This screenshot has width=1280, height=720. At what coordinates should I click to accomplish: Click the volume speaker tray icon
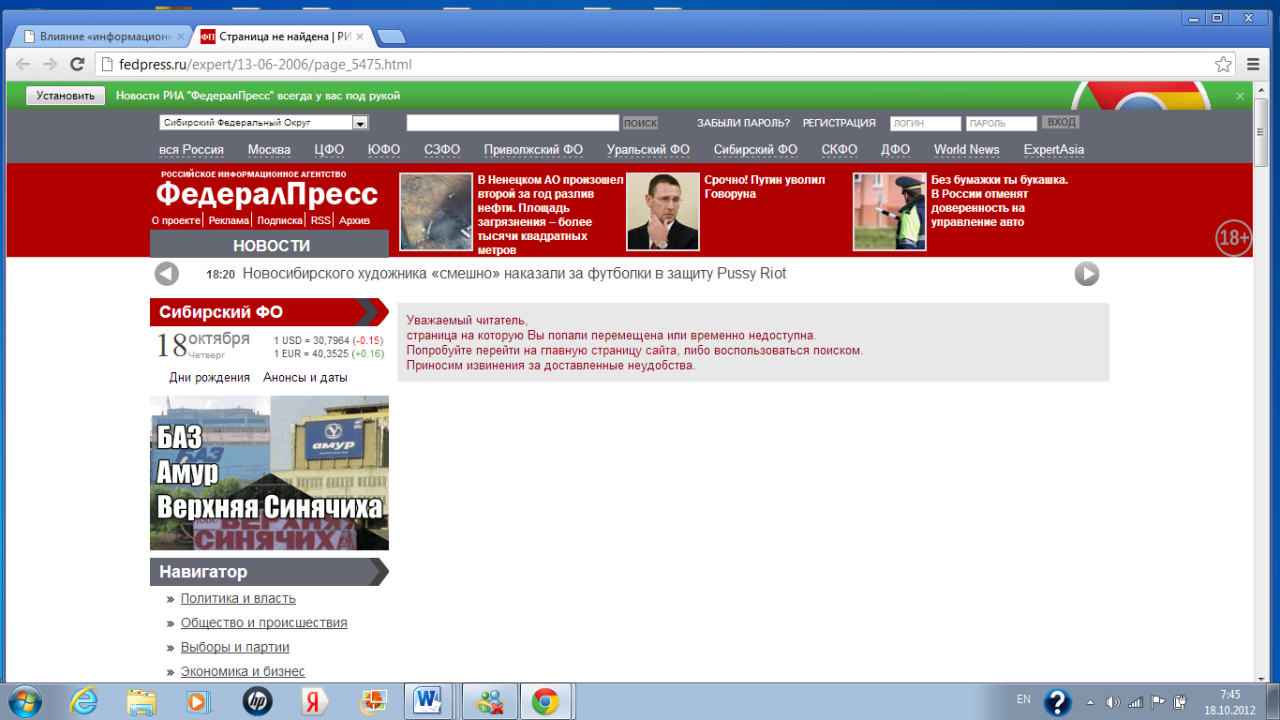pos(1113,702)
